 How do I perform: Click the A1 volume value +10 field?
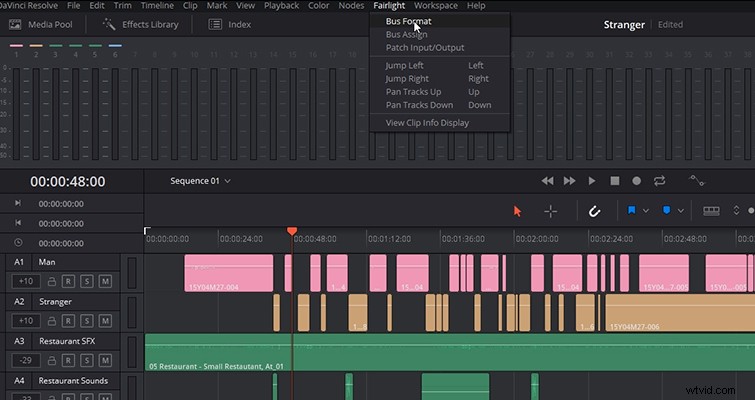click(26, 281)
